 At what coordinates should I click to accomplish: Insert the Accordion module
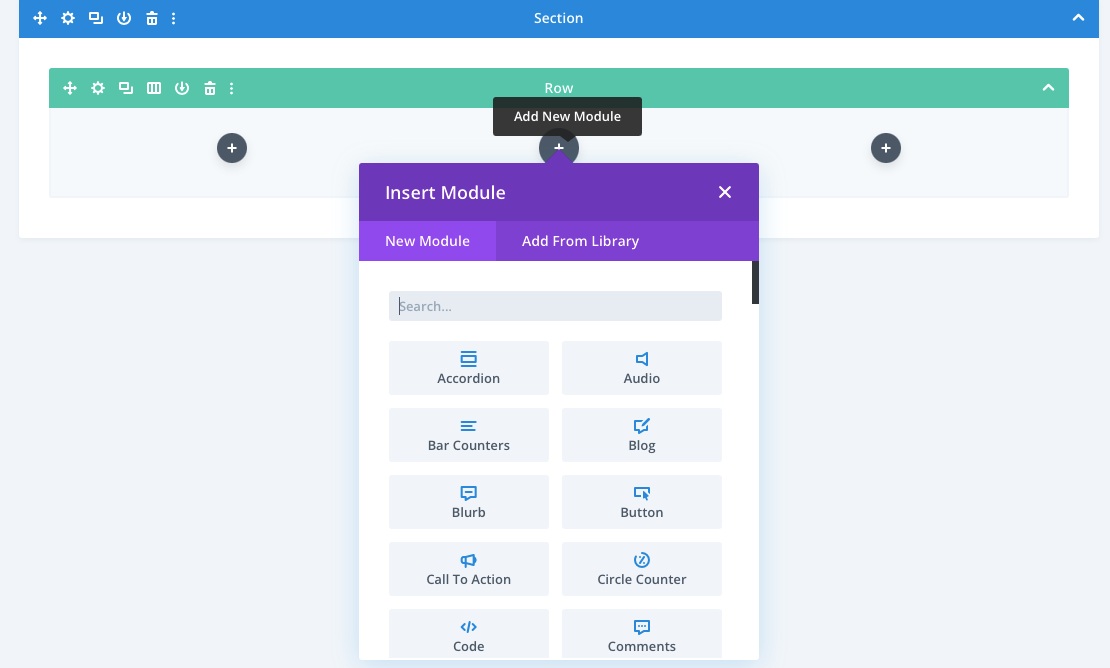[x=468, y=367]
